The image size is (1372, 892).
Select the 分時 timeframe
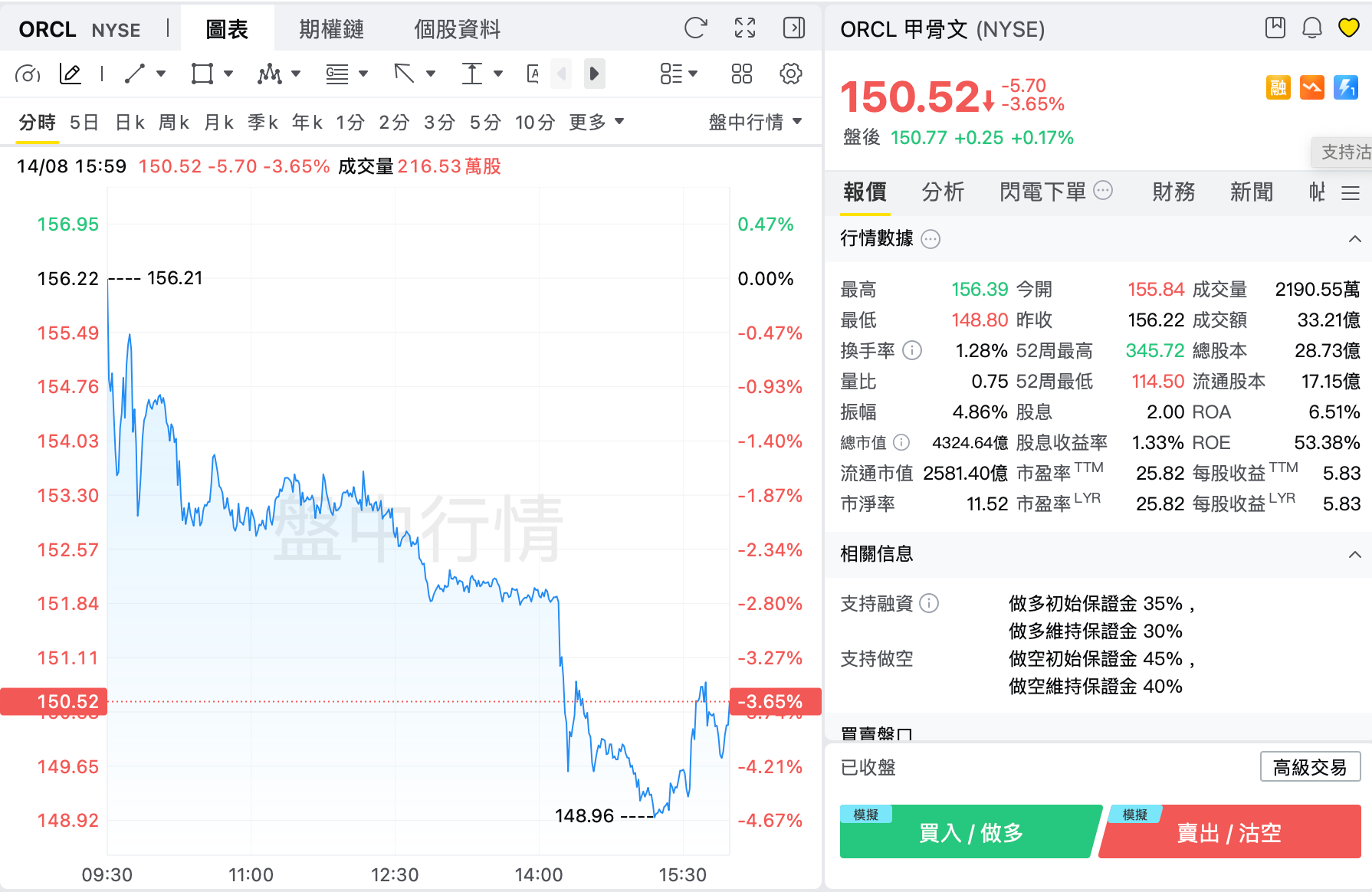[38, 122]
